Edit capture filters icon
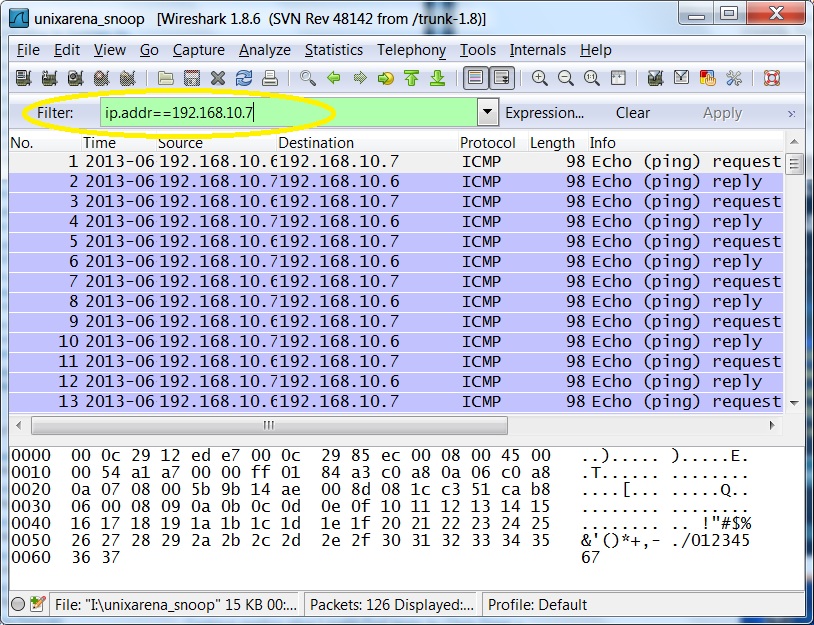The width and height of the screenshot is (814, 625). [656, 78]
